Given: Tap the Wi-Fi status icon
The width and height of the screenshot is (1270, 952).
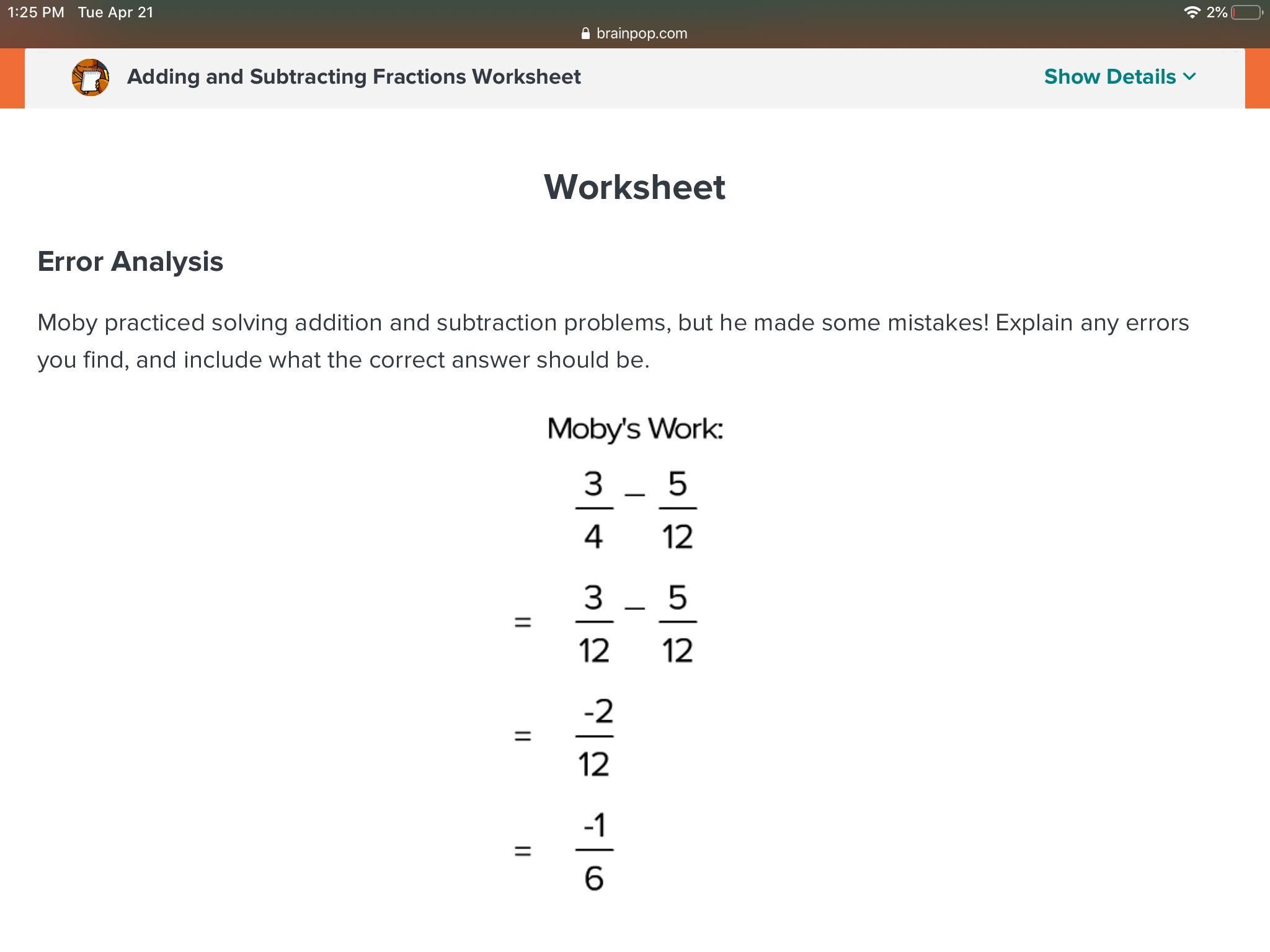Looking at the screenshot, I should (1191, 12).
